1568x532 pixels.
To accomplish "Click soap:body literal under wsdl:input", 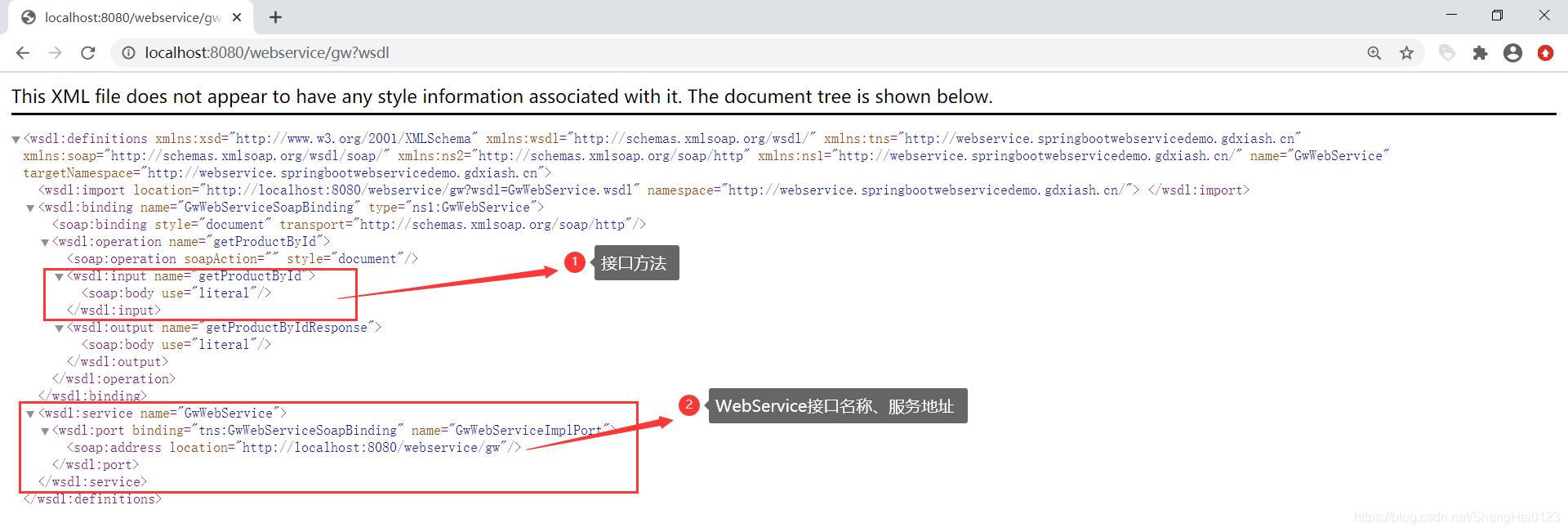I will (x=176, y=293).
